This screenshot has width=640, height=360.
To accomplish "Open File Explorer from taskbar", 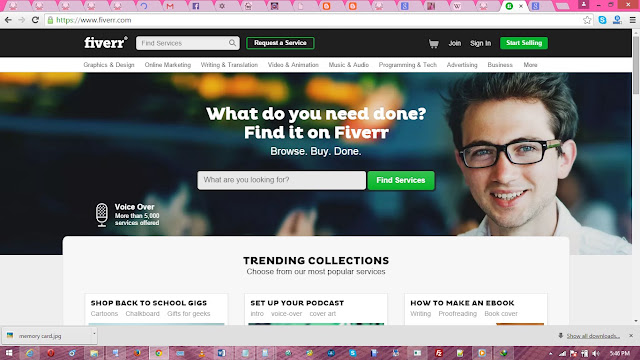I will tap(94, 353).
